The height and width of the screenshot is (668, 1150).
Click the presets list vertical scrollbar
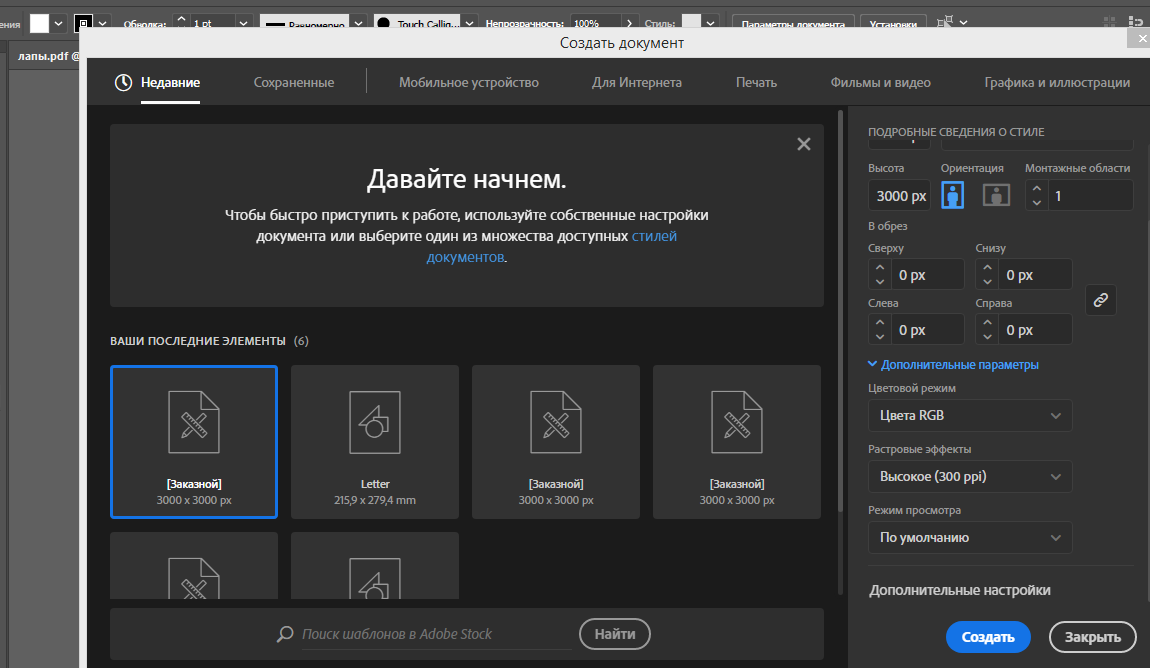[840, 311]
